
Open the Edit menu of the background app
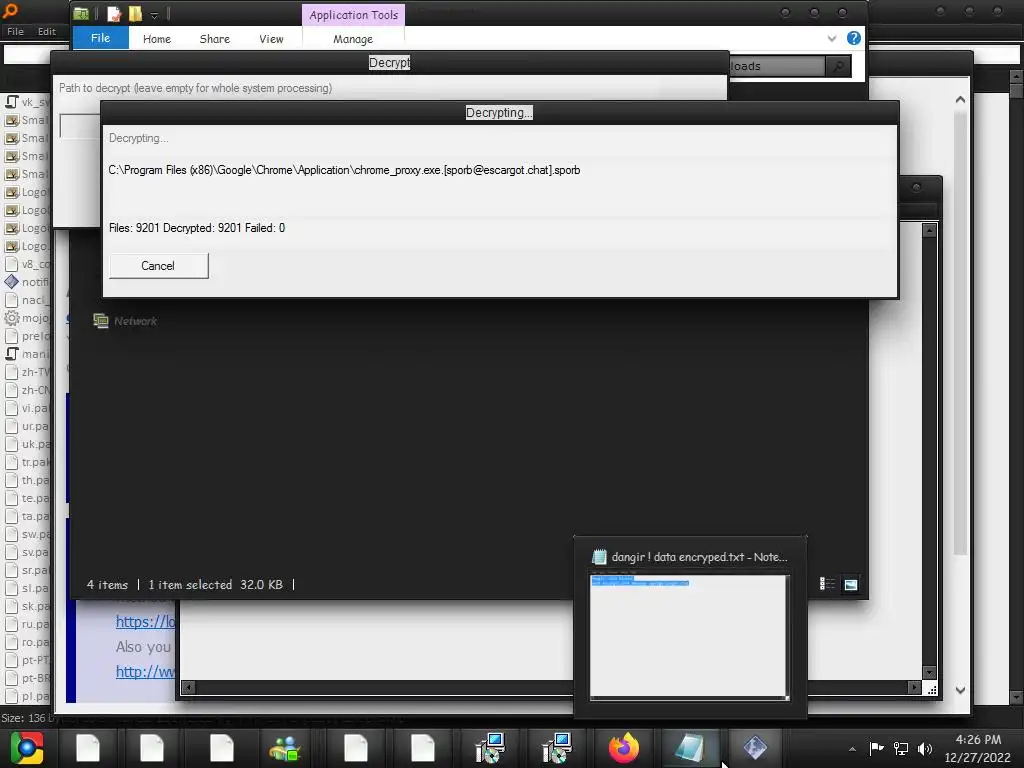click(x=46, y=31)
